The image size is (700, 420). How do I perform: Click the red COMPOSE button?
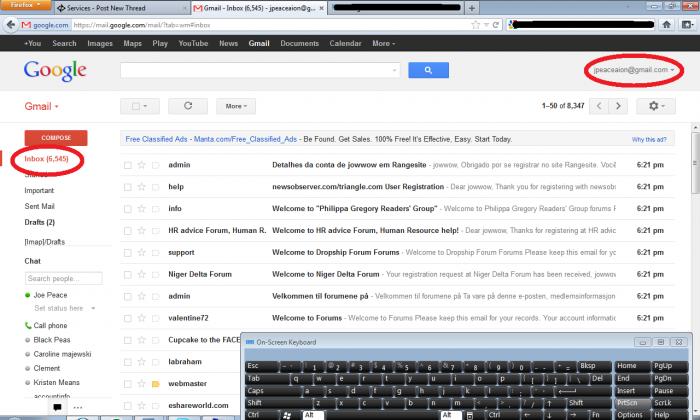click(56, 137)
